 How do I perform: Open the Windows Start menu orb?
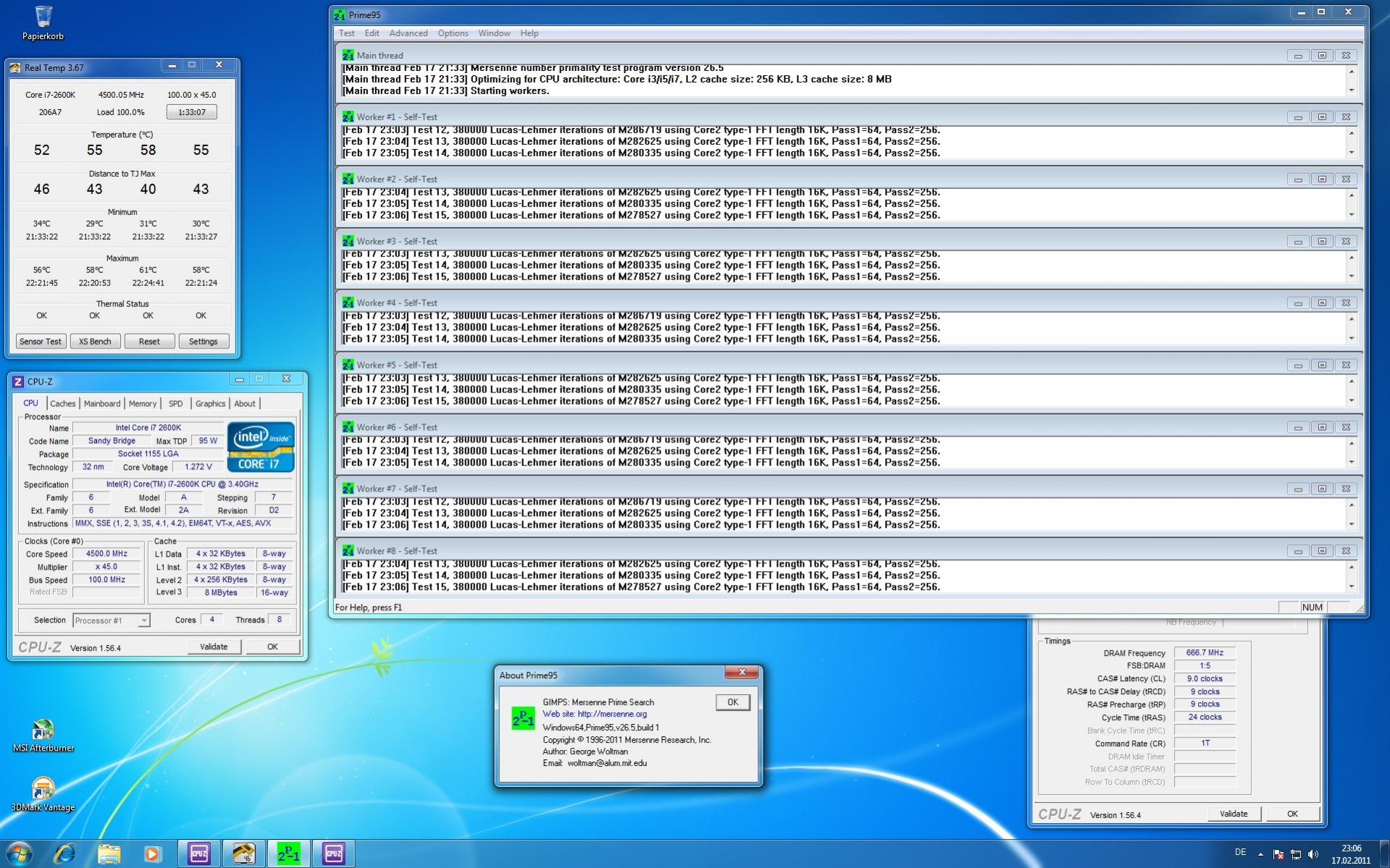coord(19,854)
